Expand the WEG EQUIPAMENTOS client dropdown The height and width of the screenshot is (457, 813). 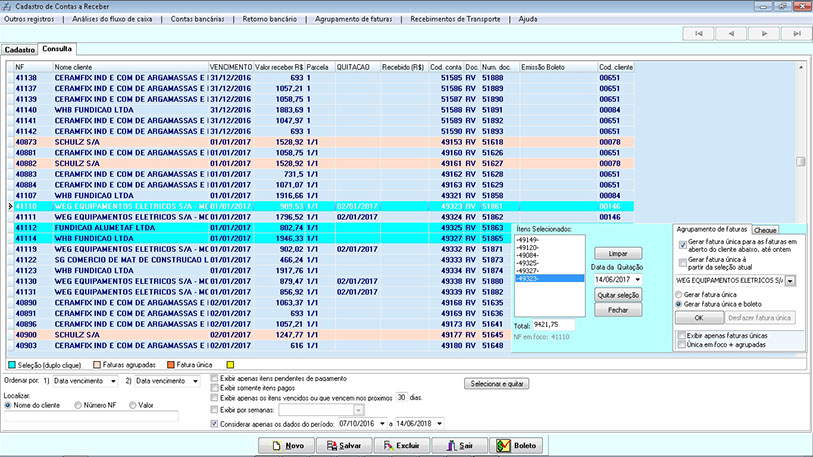pyautogui.click(x=790, y=282)
